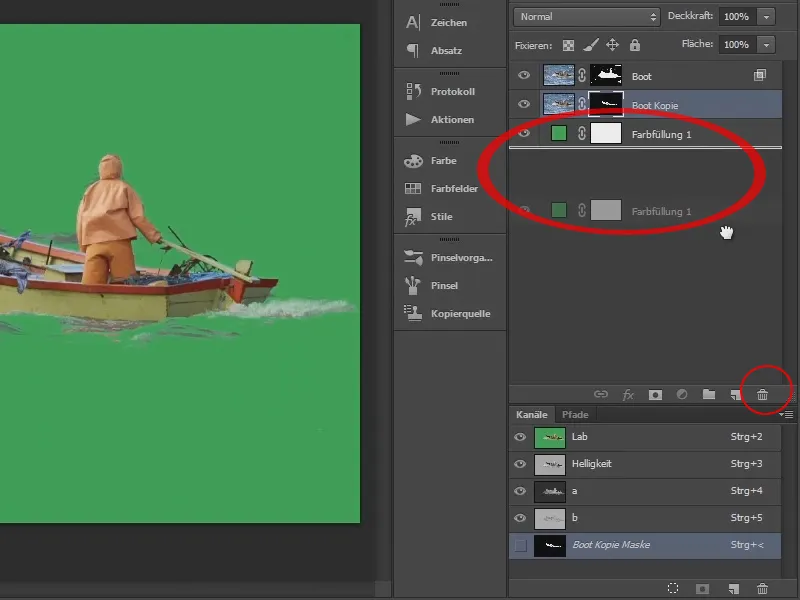
Task: Show the Boot Kopie Maske channel
Action: 520,545
